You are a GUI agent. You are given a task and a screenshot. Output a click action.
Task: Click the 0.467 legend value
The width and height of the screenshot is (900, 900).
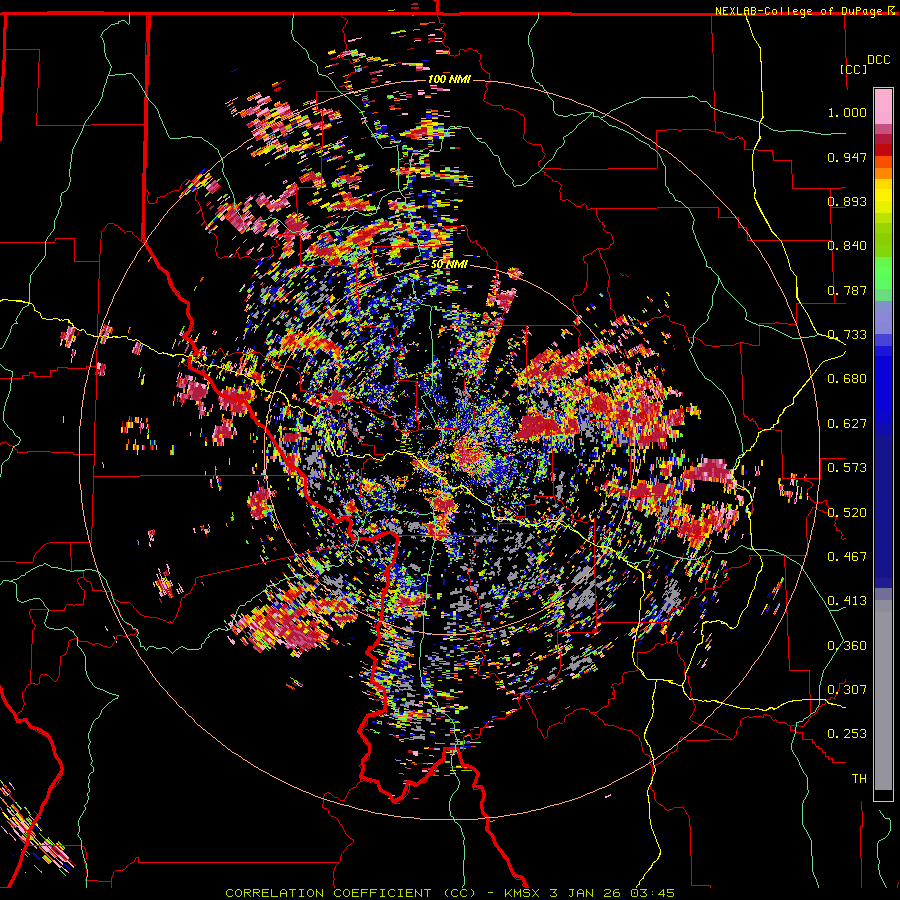847,556
